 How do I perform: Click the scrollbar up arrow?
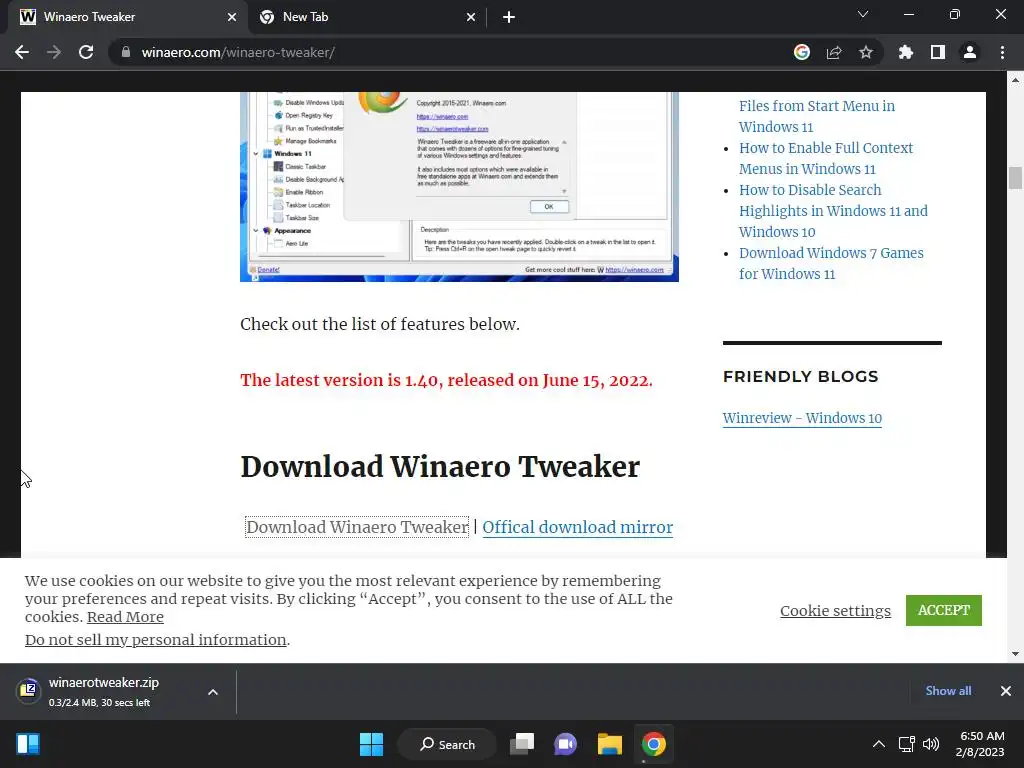pyautogui.click(x=1015, y=80)
